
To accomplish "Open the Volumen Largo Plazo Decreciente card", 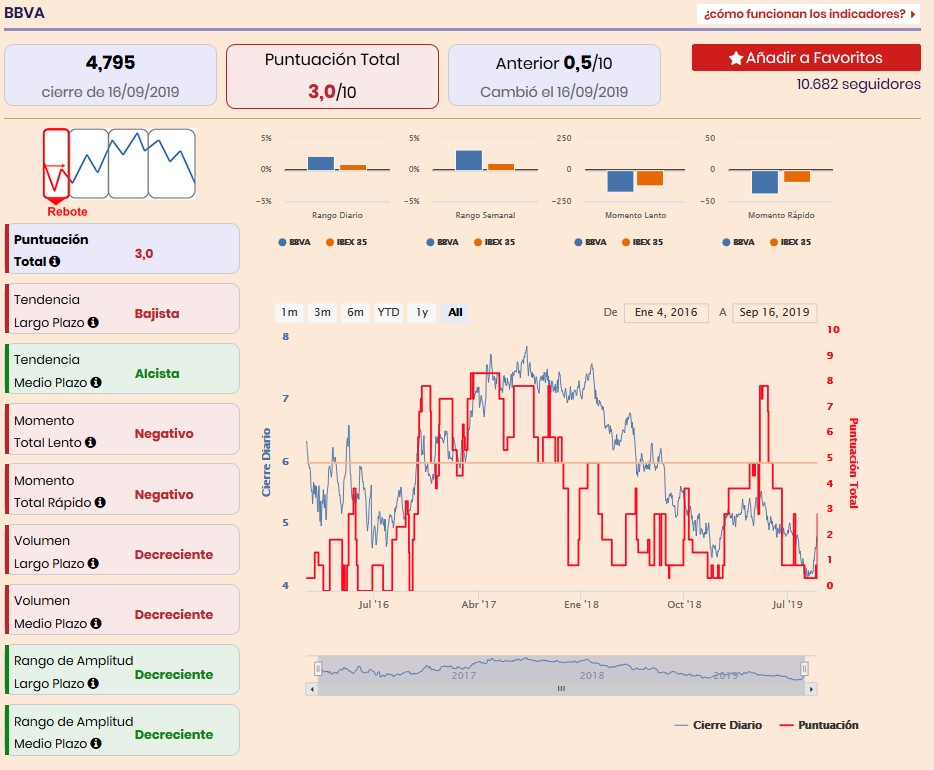I will [123, 550].
